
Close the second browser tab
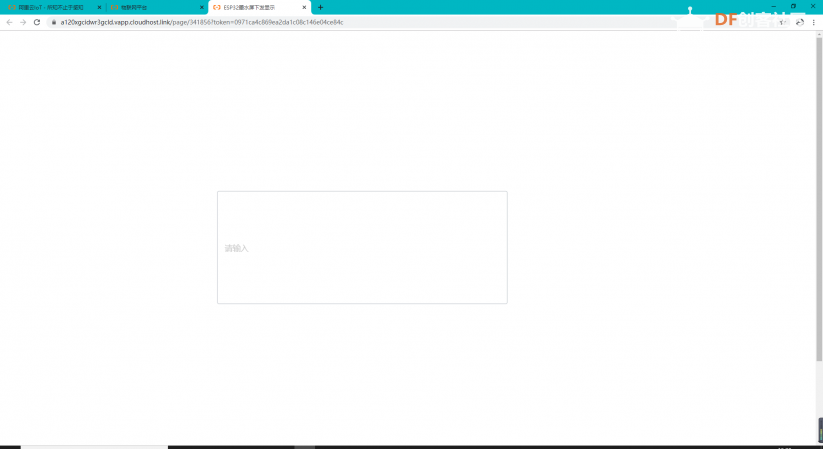[x=202, y=7]
